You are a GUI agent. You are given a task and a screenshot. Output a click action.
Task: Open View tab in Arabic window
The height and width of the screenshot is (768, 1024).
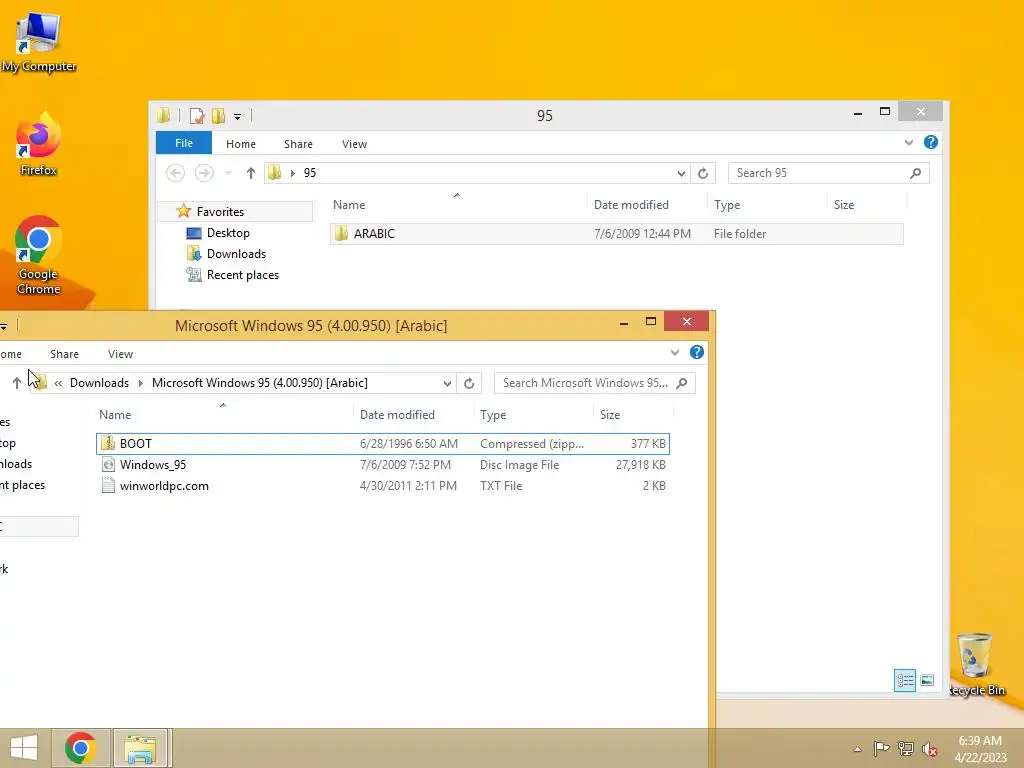pos(120,354)
